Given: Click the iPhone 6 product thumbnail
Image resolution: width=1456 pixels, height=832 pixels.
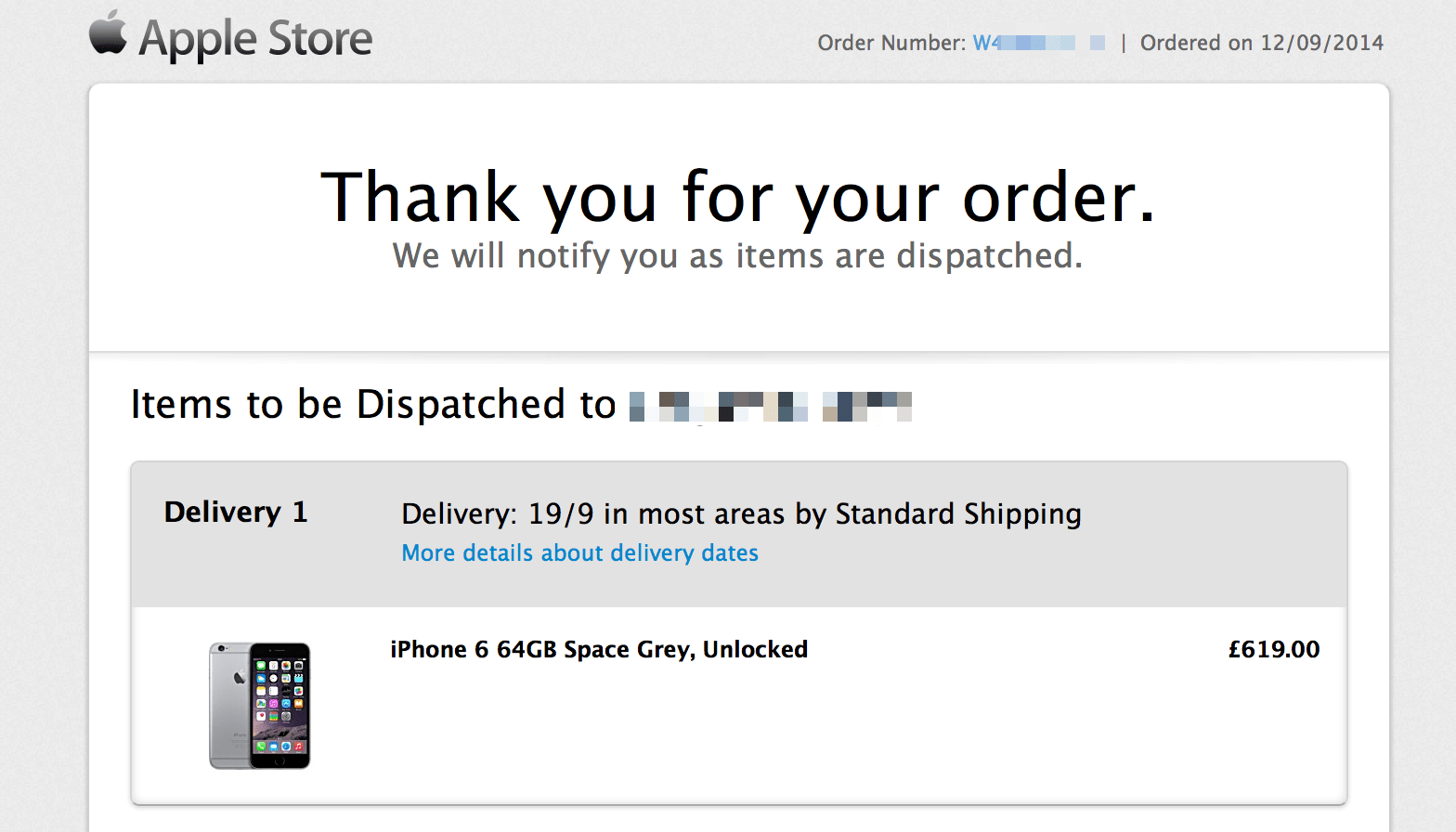Looking at the screenshot, I should point(260,706).
